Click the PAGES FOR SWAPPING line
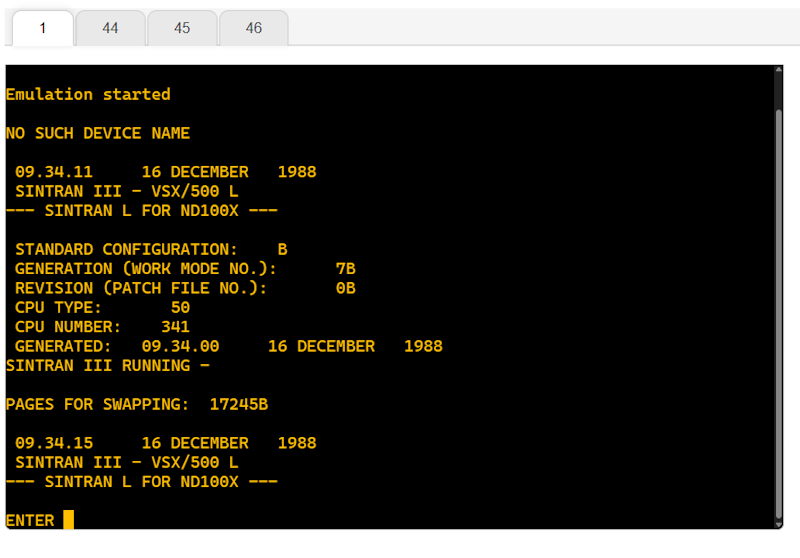Viewport: 800px width, 558px height. (136, 404)
